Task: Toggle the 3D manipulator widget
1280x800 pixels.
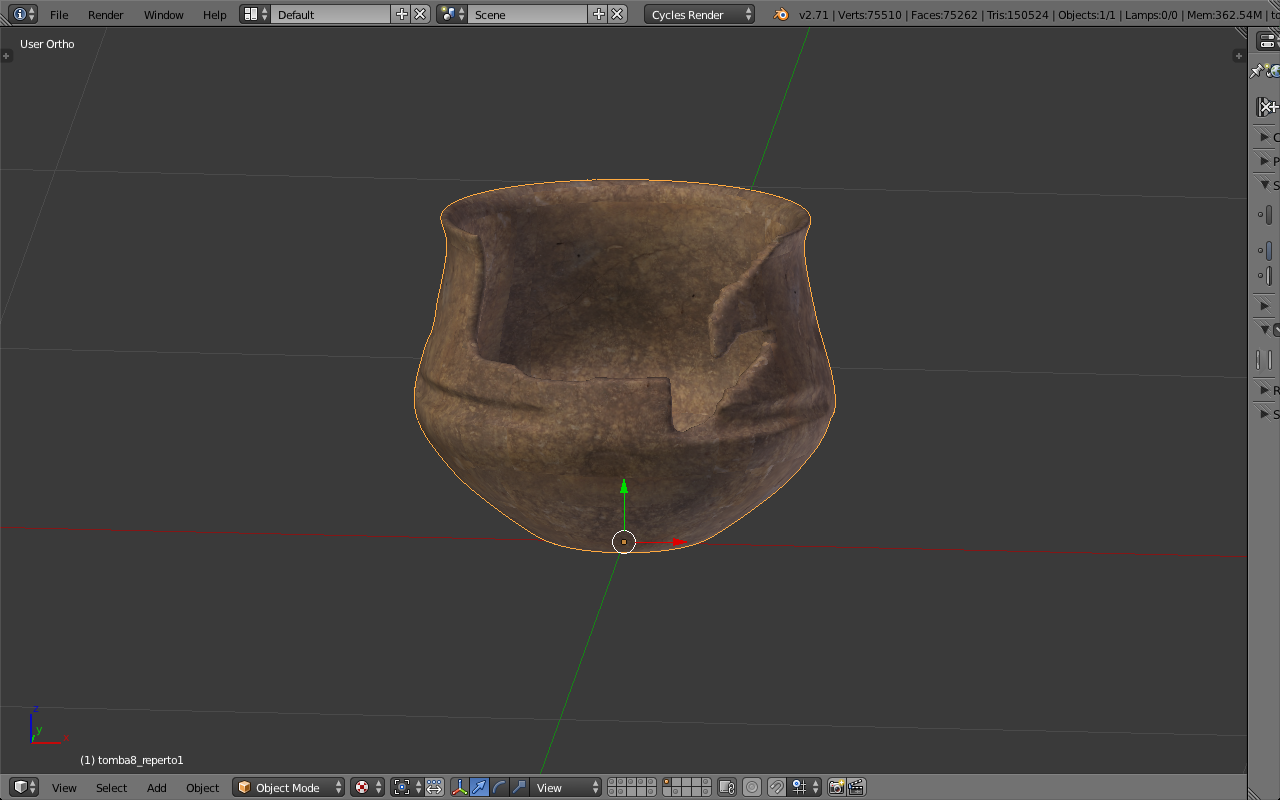Action: point(460,787)
